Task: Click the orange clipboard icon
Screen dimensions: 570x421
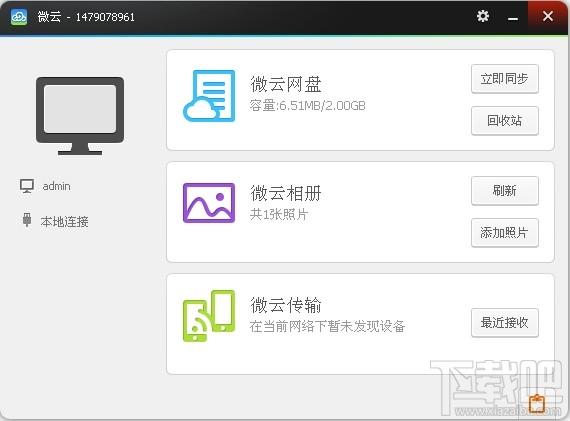Action: click(537, 404)
